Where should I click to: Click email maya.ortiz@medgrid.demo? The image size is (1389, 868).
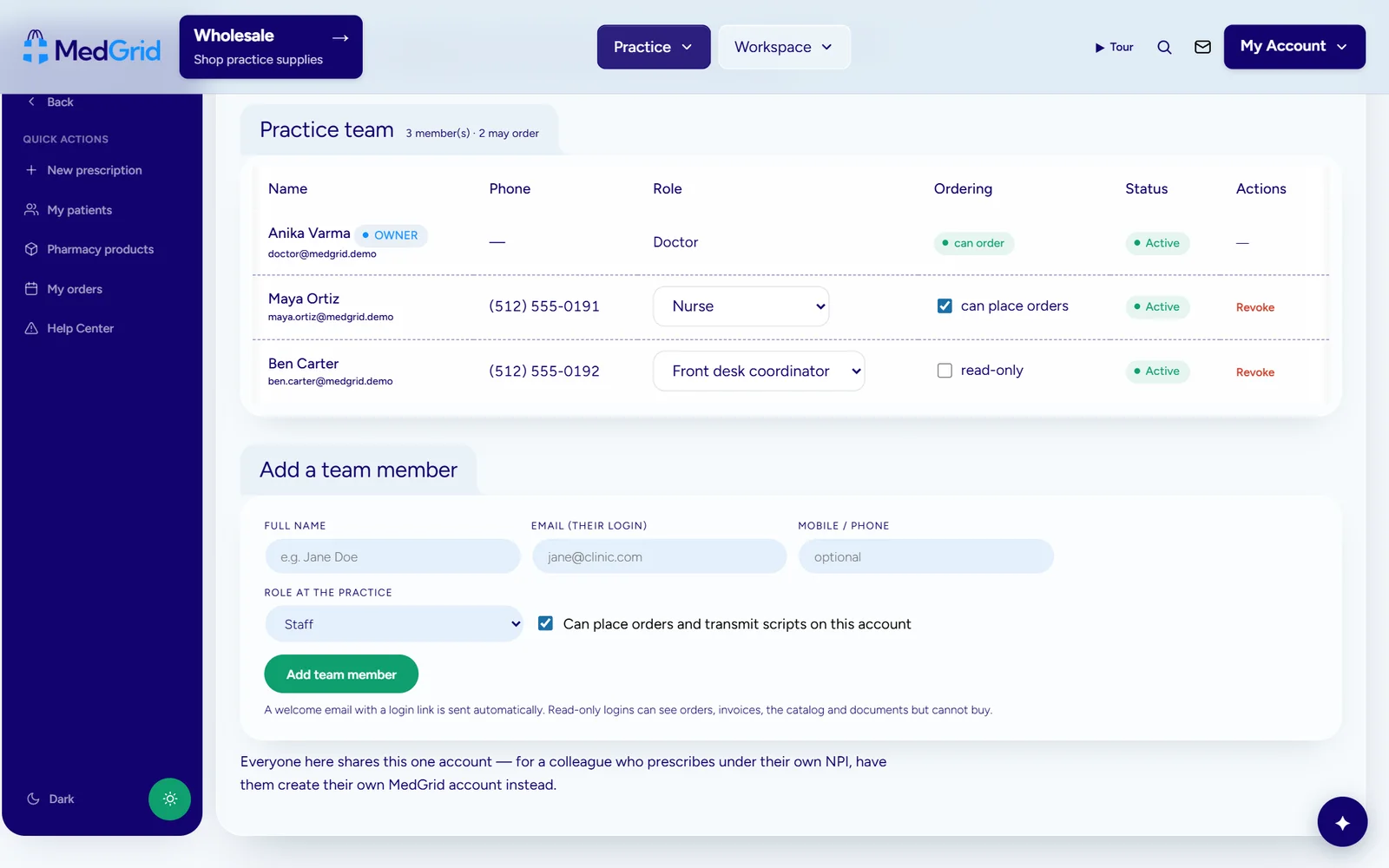331,317
